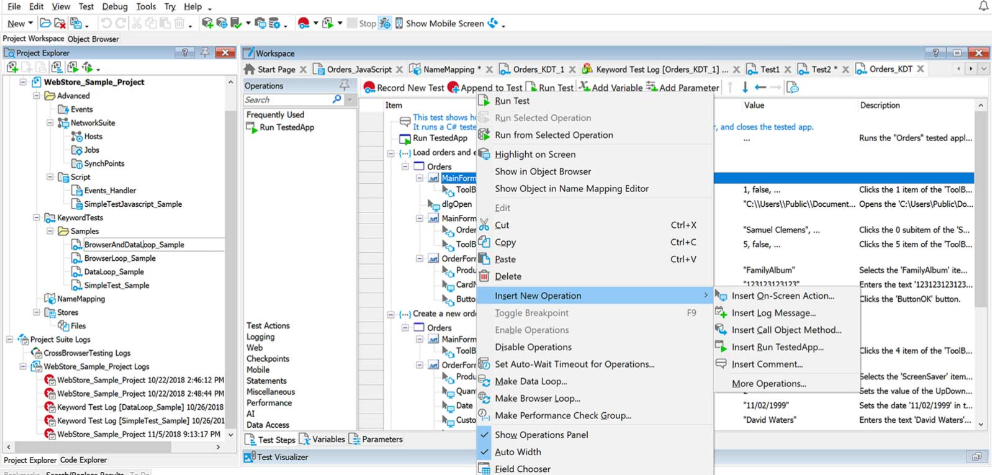The height and width of the screenshot is (475, 992).
Task: Choose Insert On-Screen Action from submenu
Action: (x=783, y=295)
